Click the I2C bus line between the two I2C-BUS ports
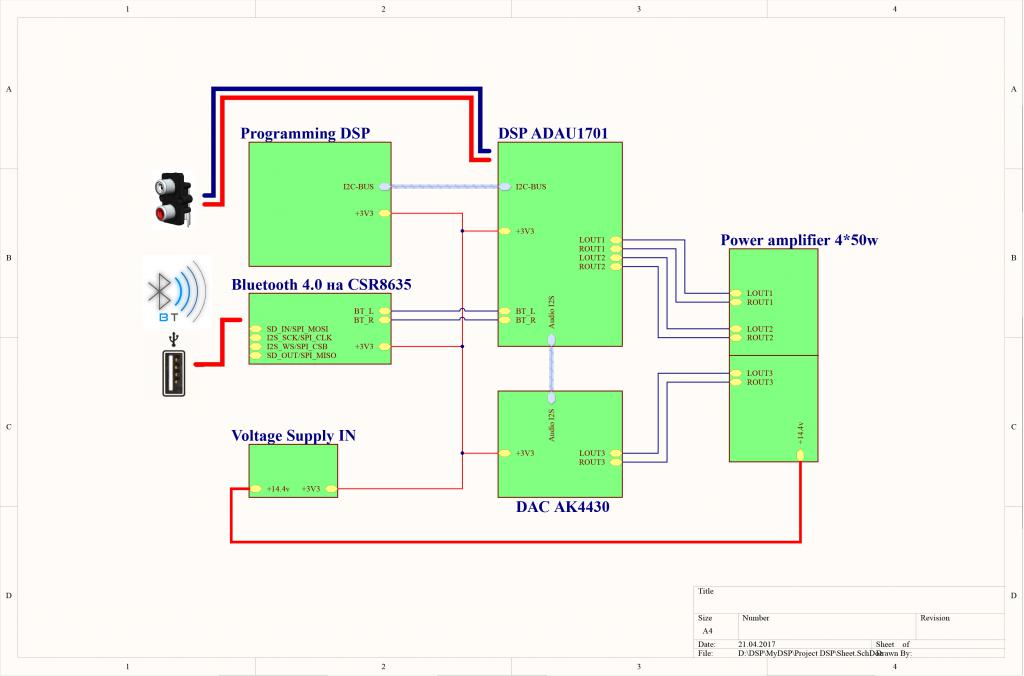Viewport: 1024px width, 676px height. click(x=445, y=187)
